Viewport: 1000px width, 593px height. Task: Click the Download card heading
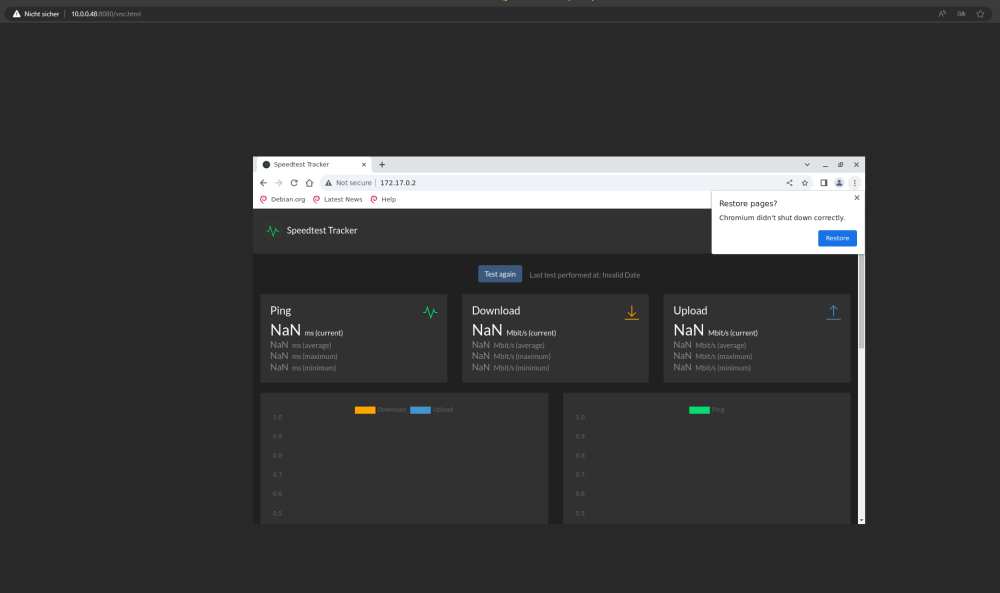[x=496, y=311]
